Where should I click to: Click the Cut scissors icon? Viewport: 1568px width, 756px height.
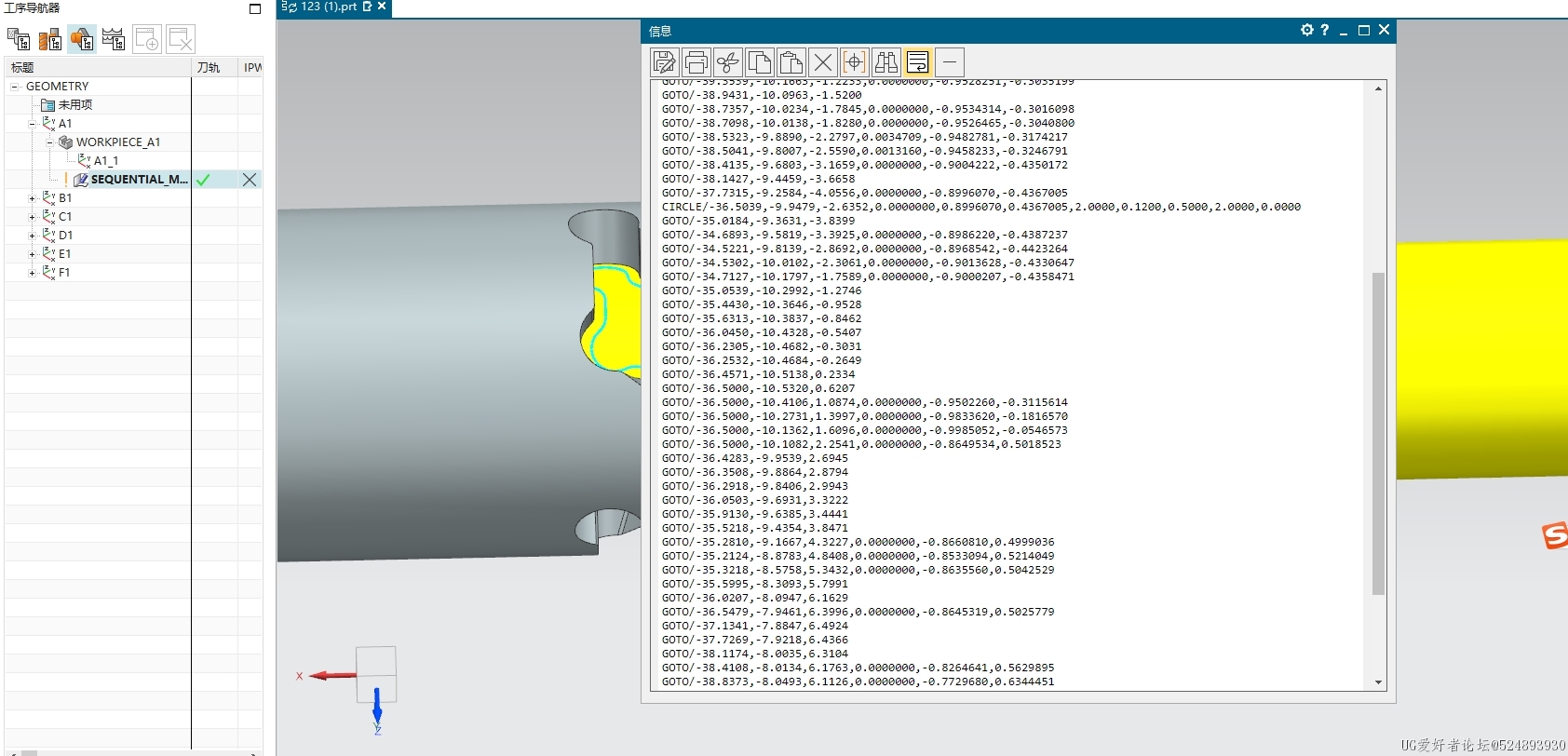[x=728, y=62]
